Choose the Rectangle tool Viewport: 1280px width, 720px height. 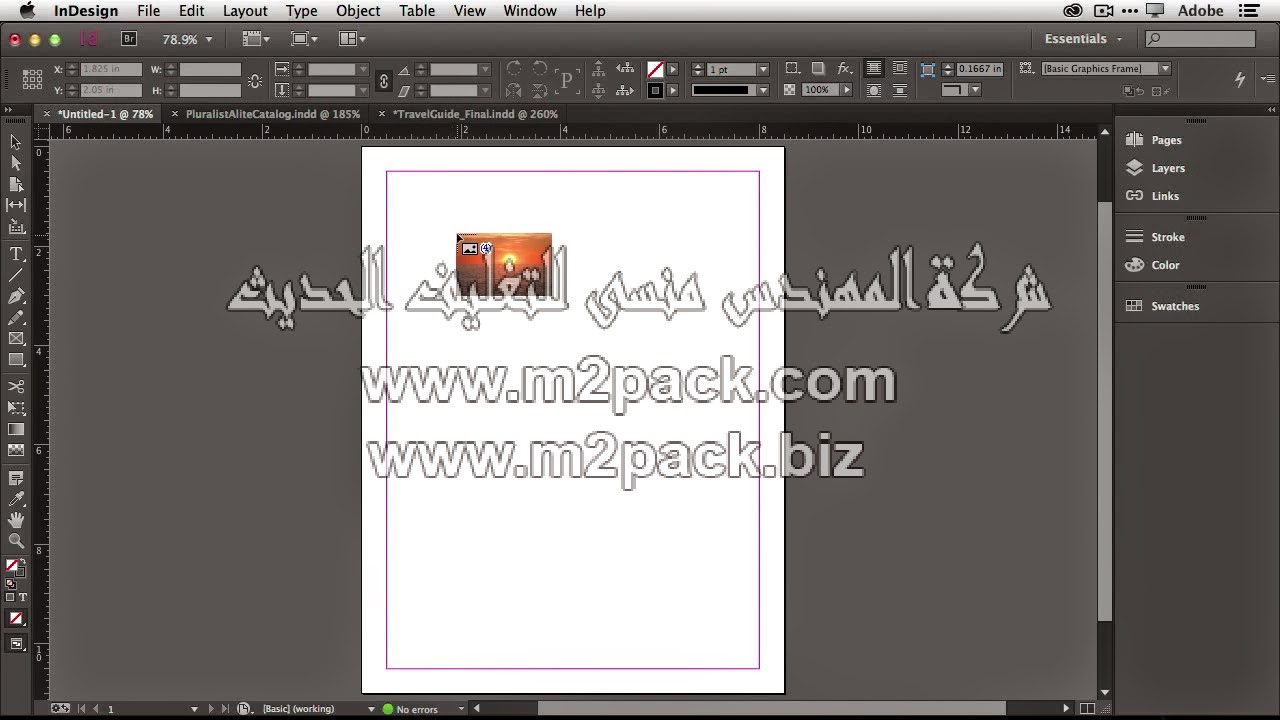16,360
